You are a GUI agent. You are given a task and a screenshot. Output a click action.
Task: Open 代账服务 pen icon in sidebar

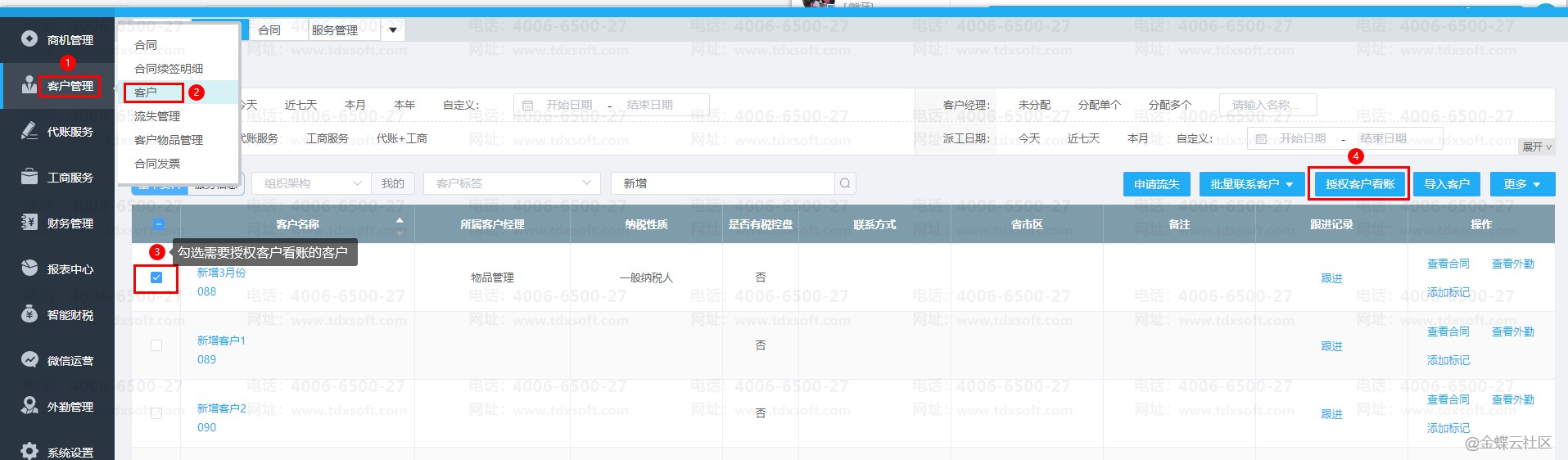point(29,131)
